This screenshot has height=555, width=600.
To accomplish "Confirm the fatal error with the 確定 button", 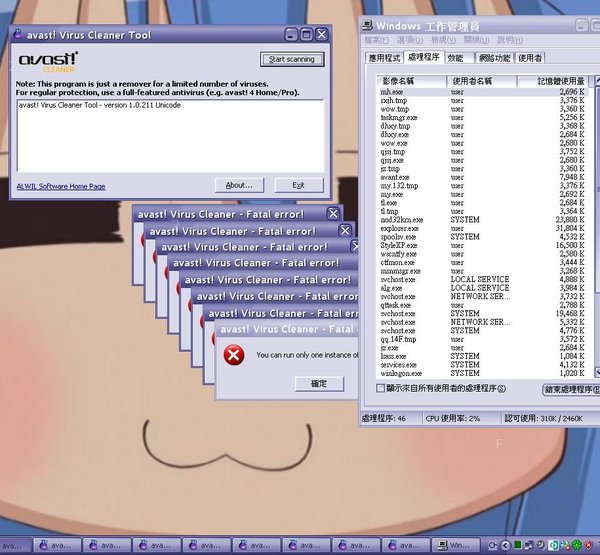I will tap(319, 384).
